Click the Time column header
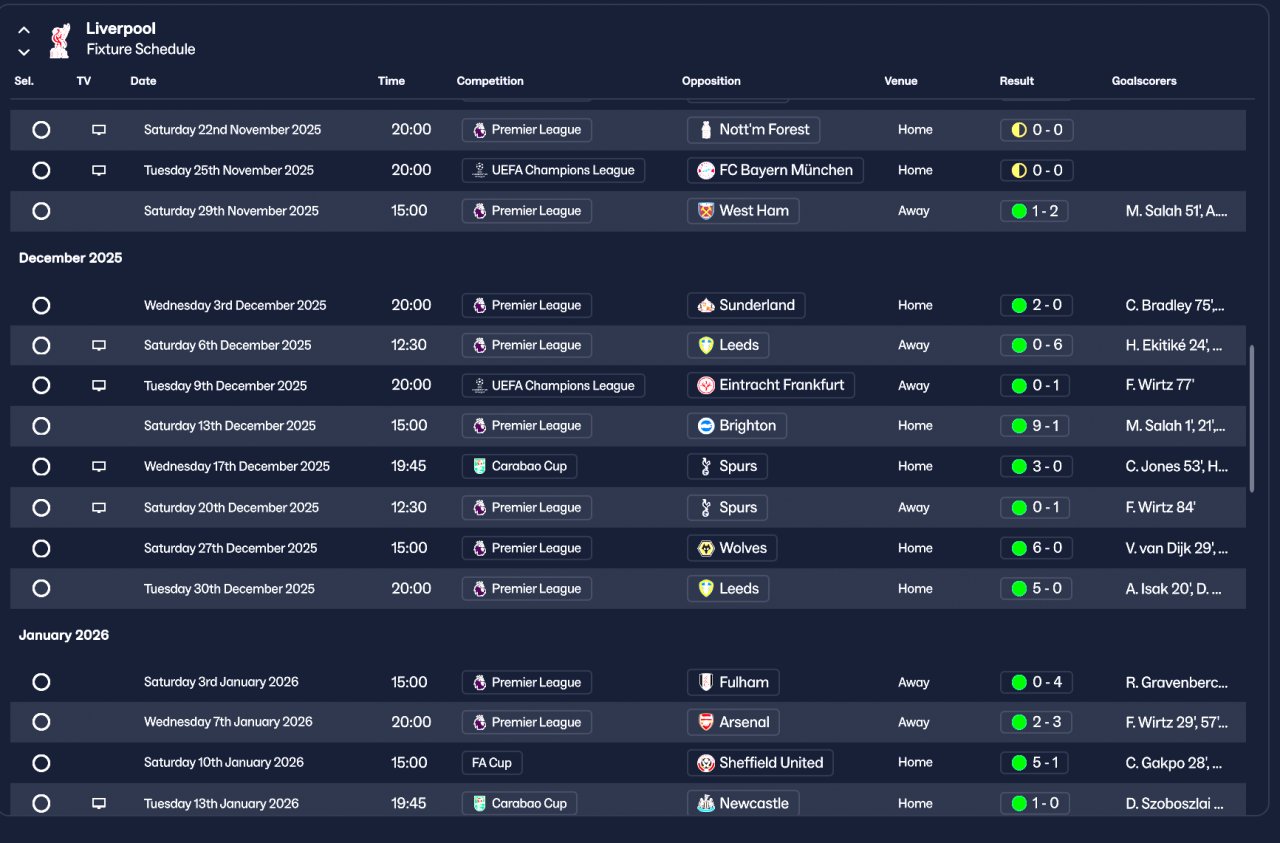 pyautogui.click(x=391, y=81)
